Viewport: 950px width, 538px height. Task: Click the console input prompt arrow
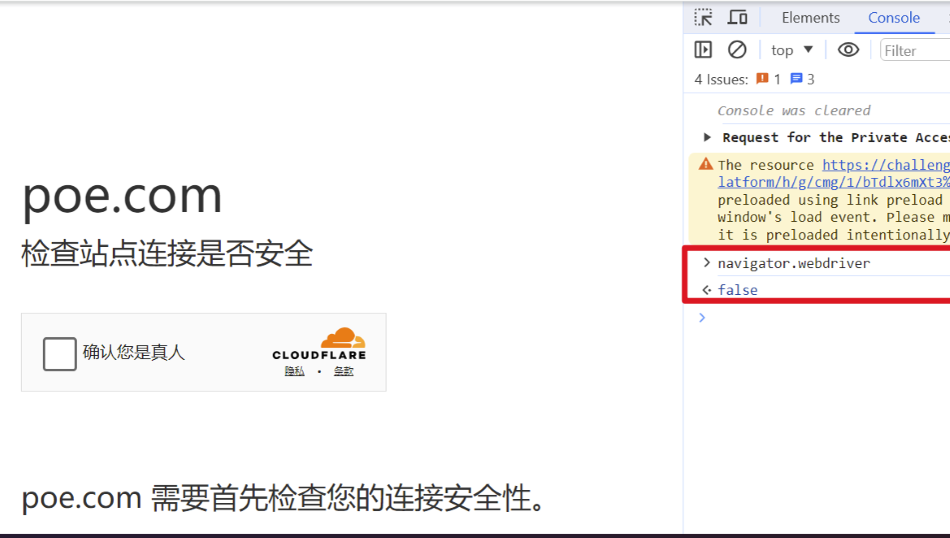coord(702,317)
